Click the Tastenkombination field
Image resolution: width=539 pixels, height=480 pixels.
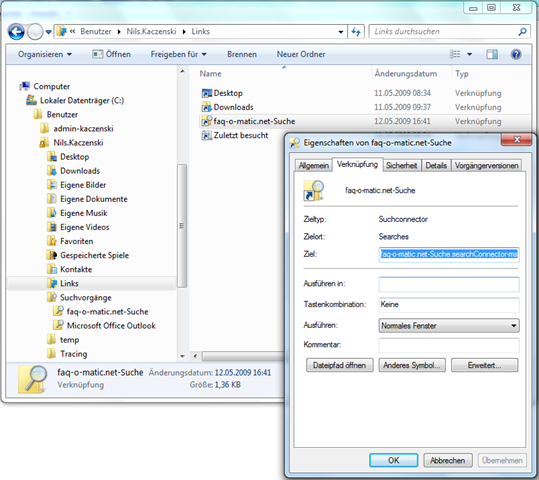pyautogui.click(x=449, y=305)
